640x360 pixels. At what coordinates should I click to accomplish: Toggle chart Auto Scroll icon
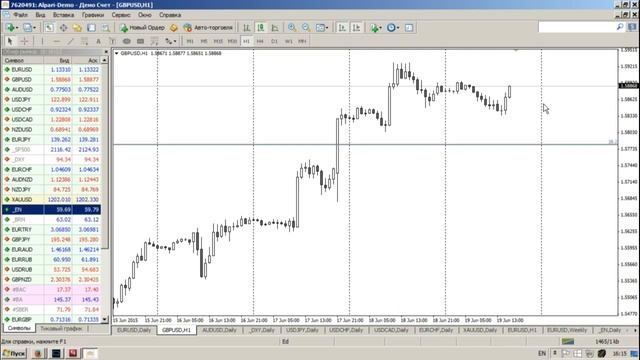click(x=342, y=28)
